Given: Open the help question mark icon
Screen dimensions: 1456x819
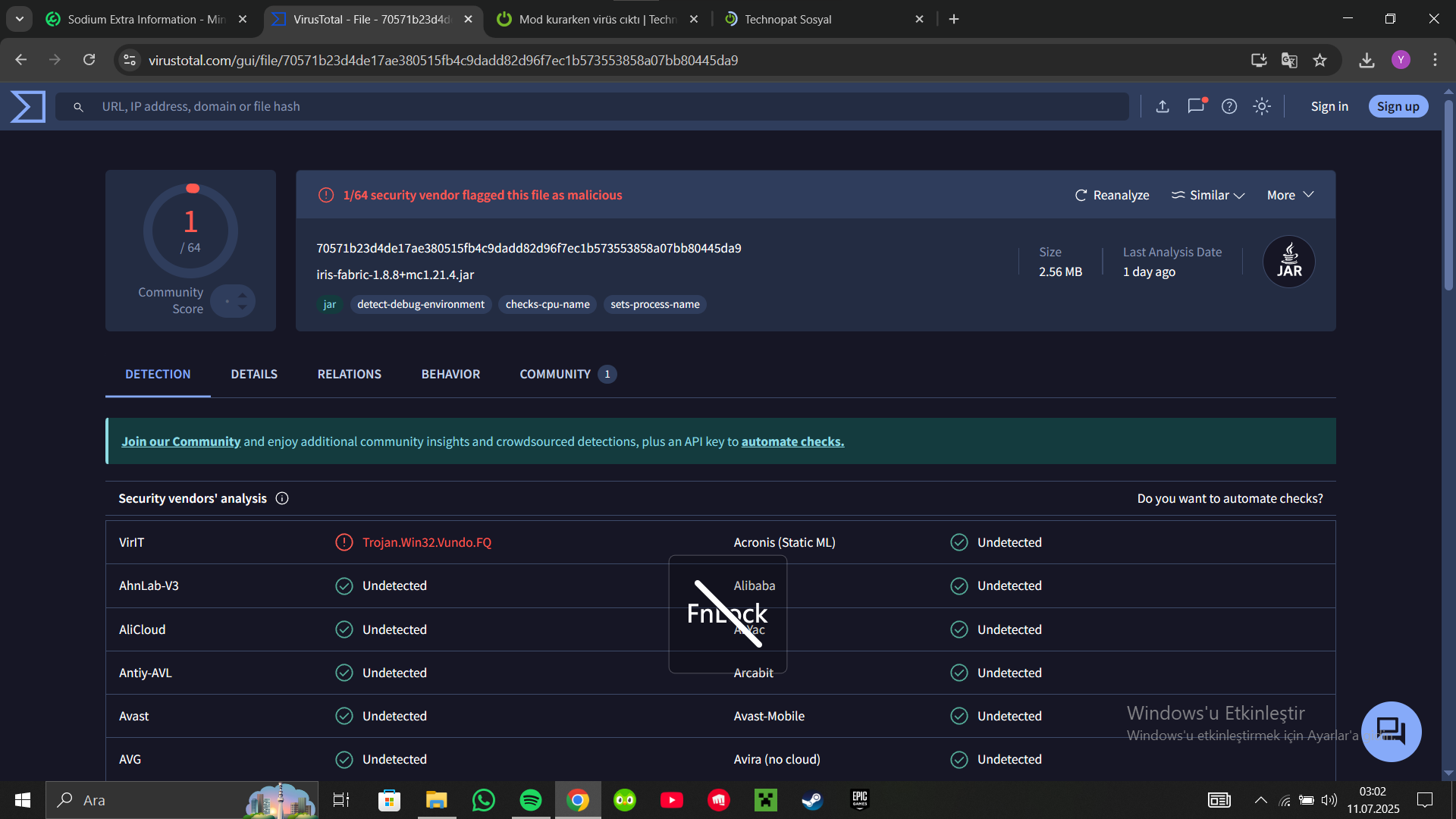Looking at the screenshot, I should pyautogui.click(x=1229, y=106).
